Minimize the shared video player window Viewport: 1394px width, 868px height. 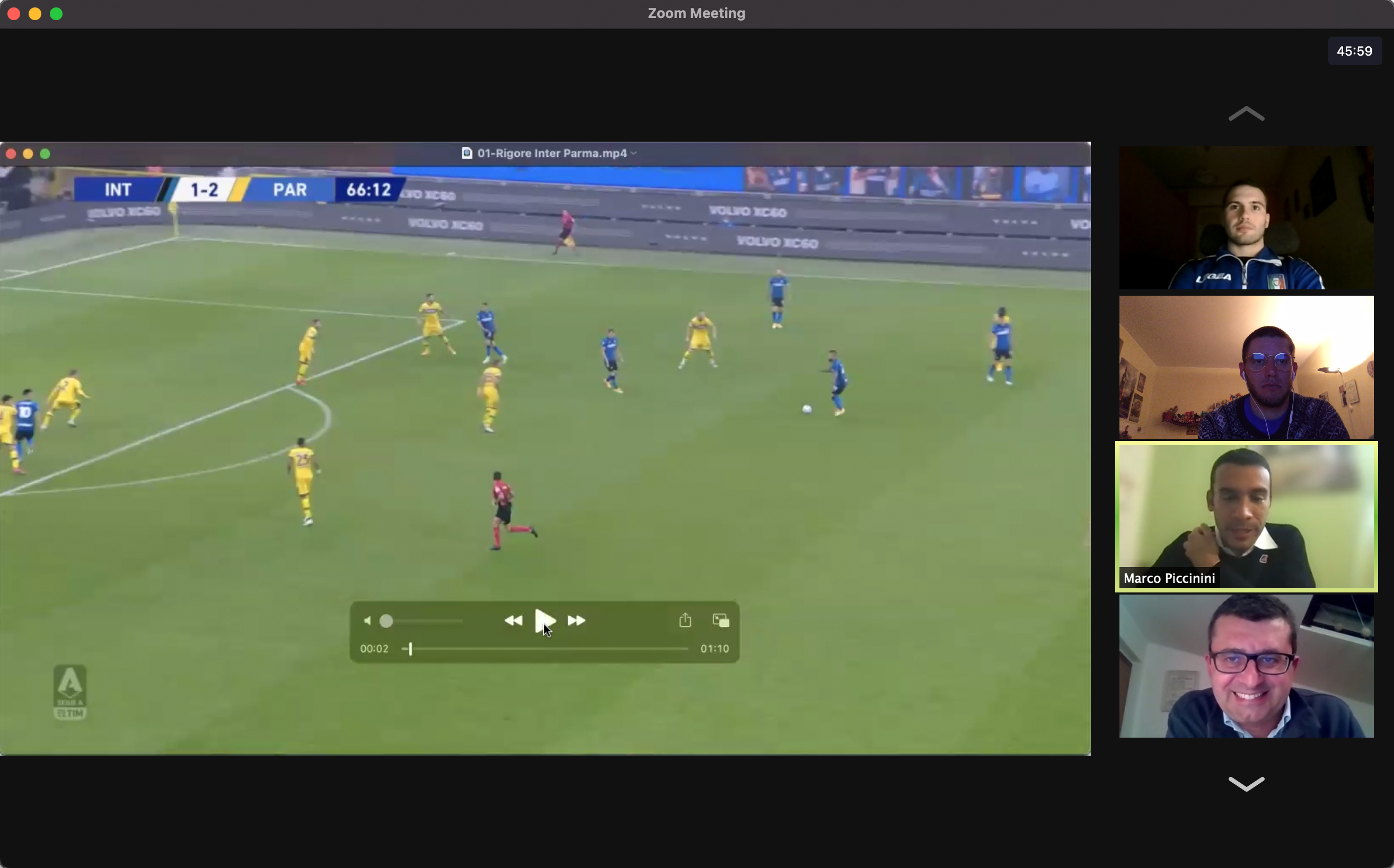click(28, 154)
